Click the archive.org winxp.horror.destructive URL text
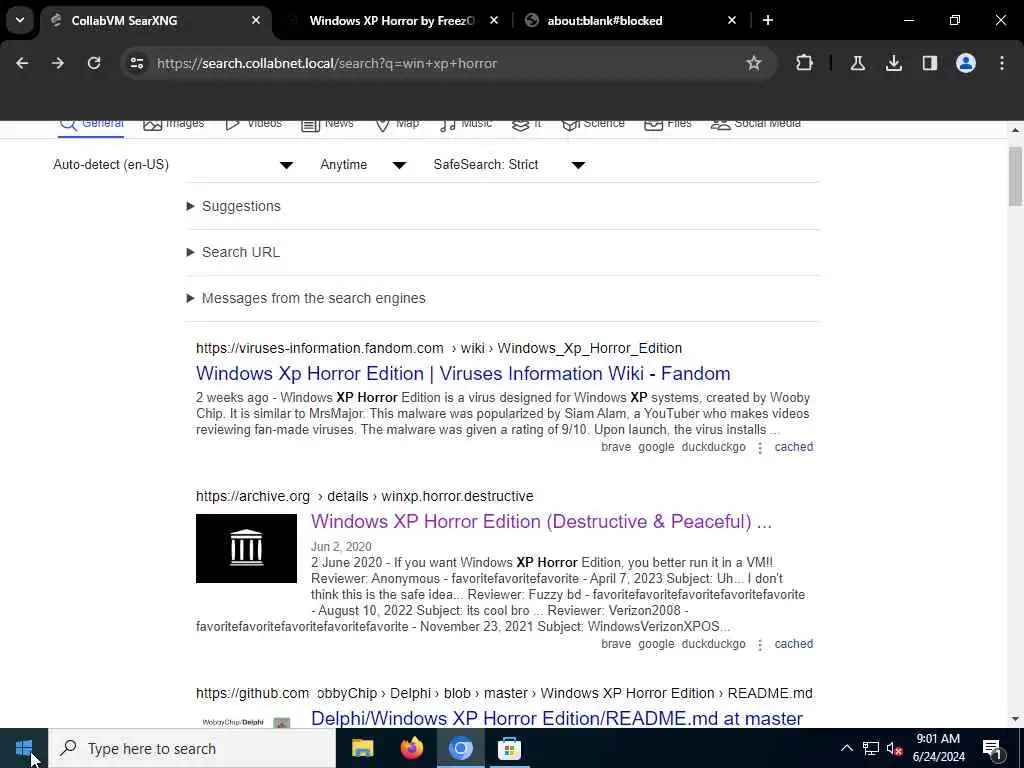The image size is (1024, 768). (364, 496)
